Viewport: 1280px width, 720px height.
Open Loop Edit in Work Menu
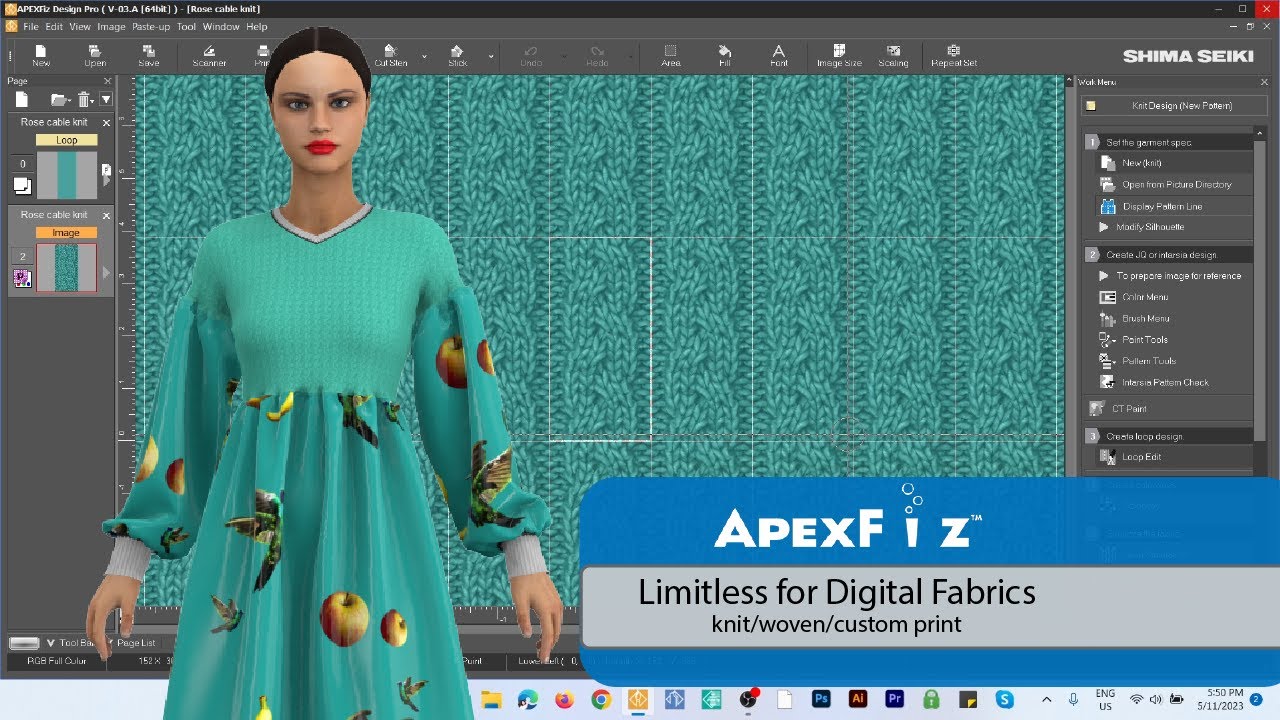point(1140,456)
